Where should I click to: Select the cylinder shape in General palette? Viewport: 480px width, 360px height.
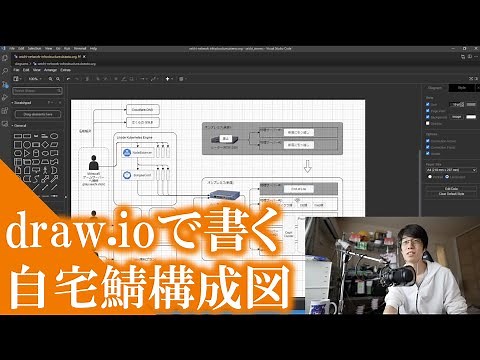point(36,153)
